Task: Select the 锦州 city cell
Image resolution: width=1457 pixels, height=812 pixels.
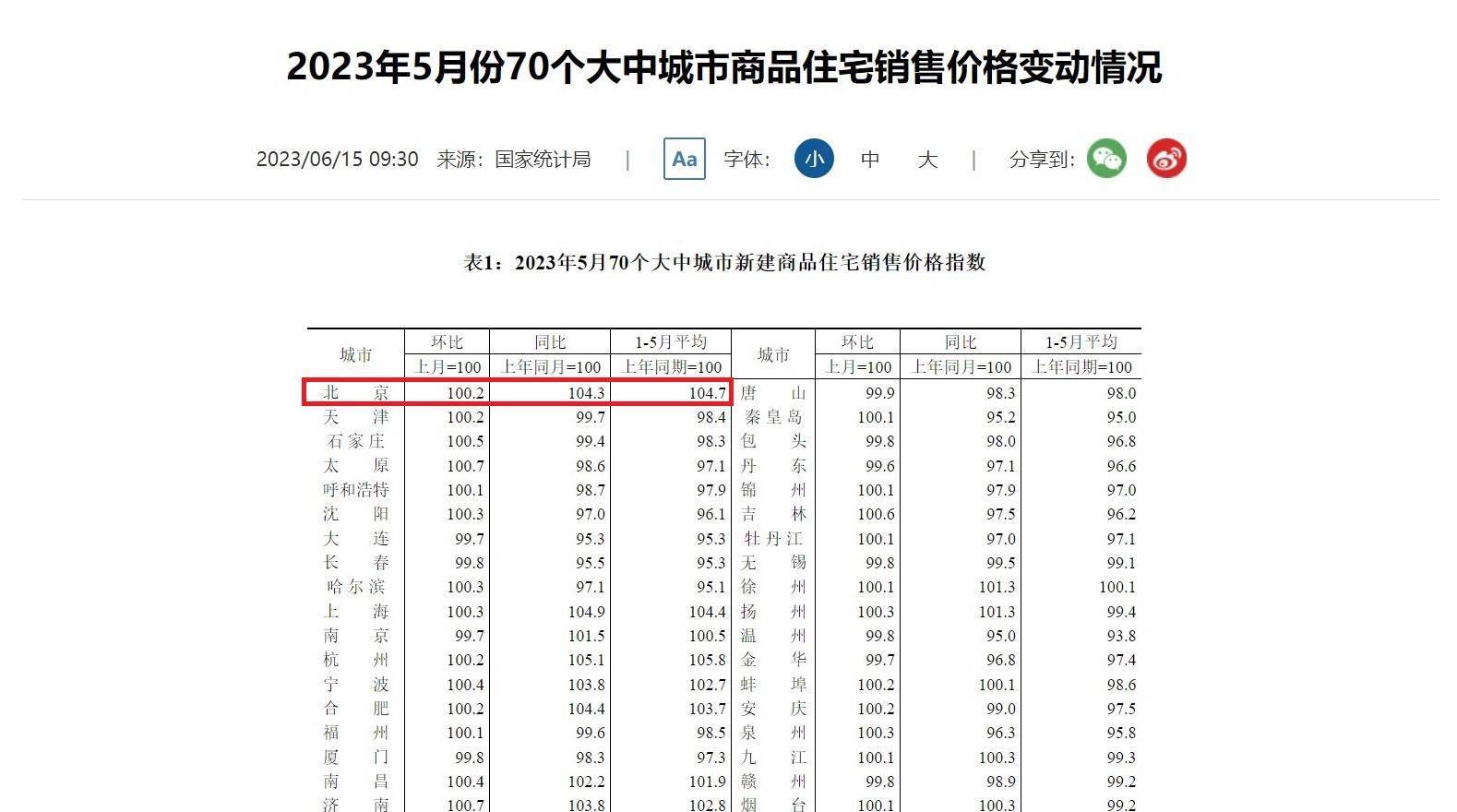Action: [773, 490]
